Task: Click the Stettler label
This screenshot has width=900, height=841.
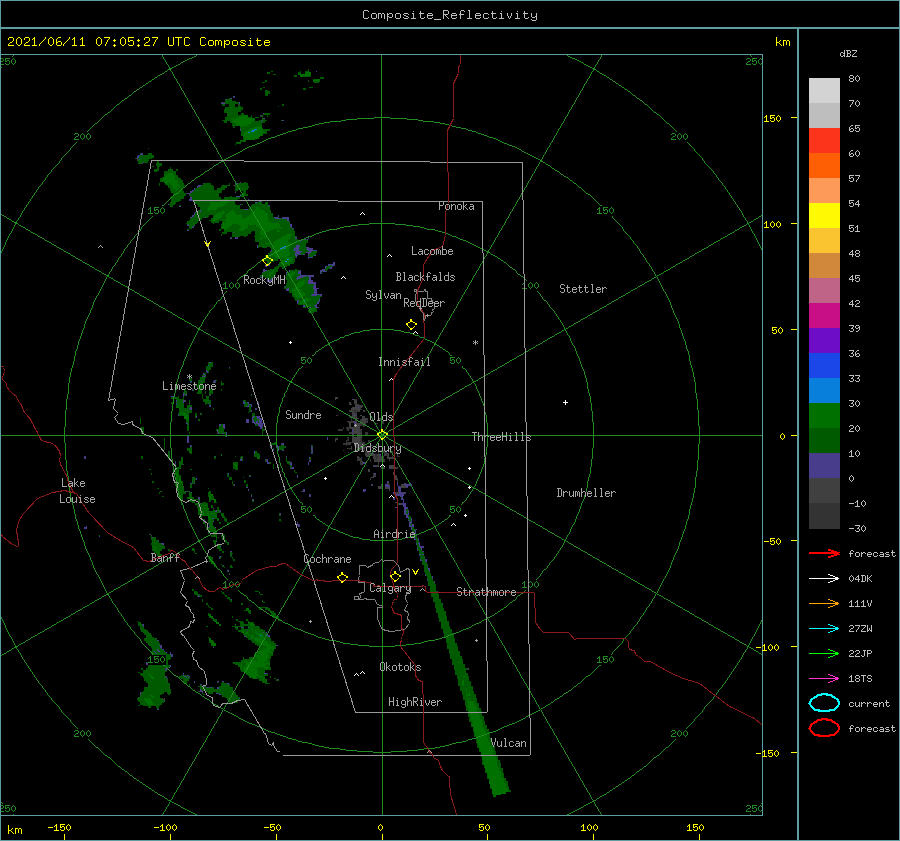Action: tap(583, 289)
